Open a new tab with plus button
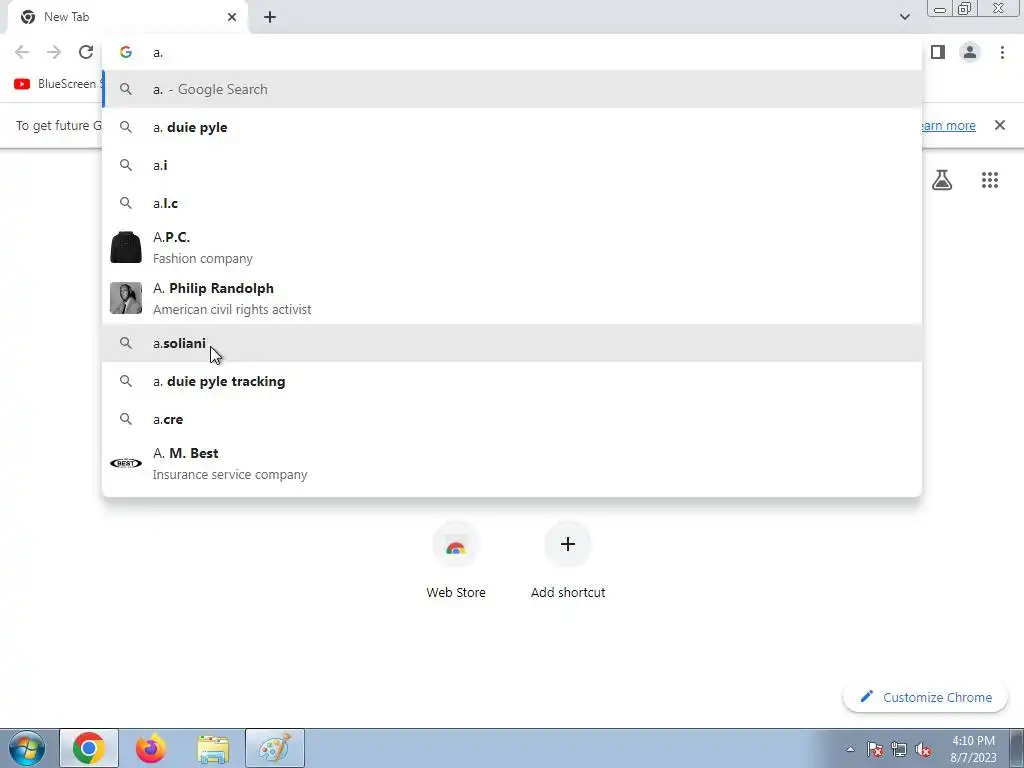Image resolution: width=1024 pixels, height=768 pixels. pos(270,17)
